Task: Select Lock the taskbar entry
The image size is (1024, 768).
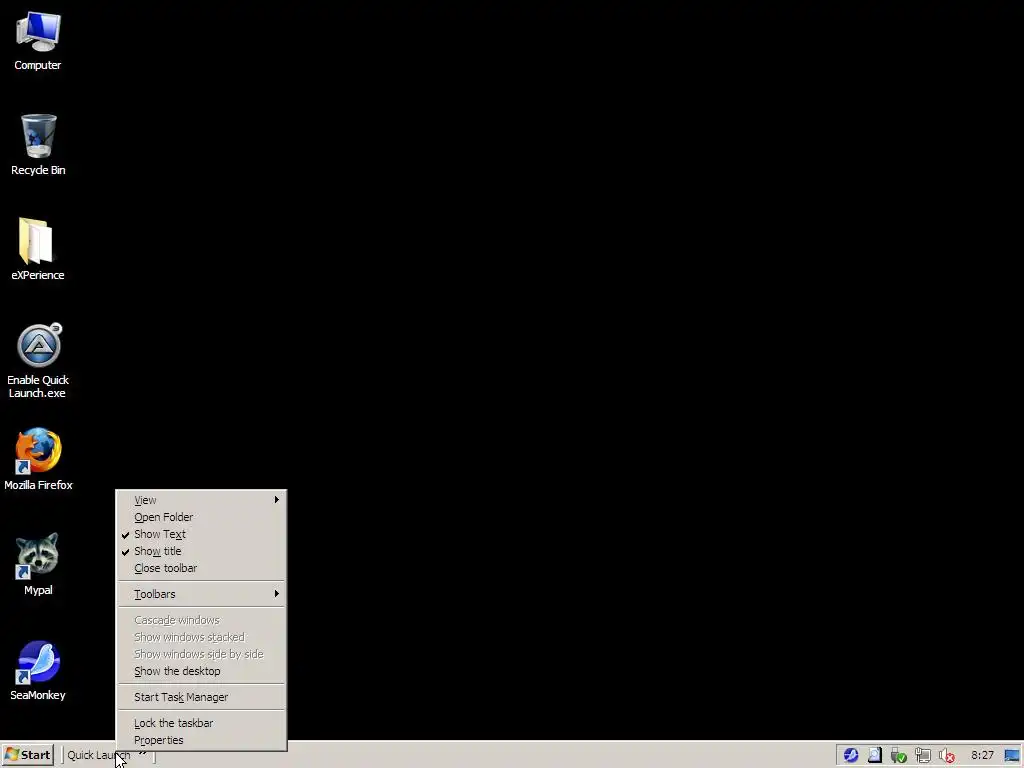Action: click(x=201, y=724)
